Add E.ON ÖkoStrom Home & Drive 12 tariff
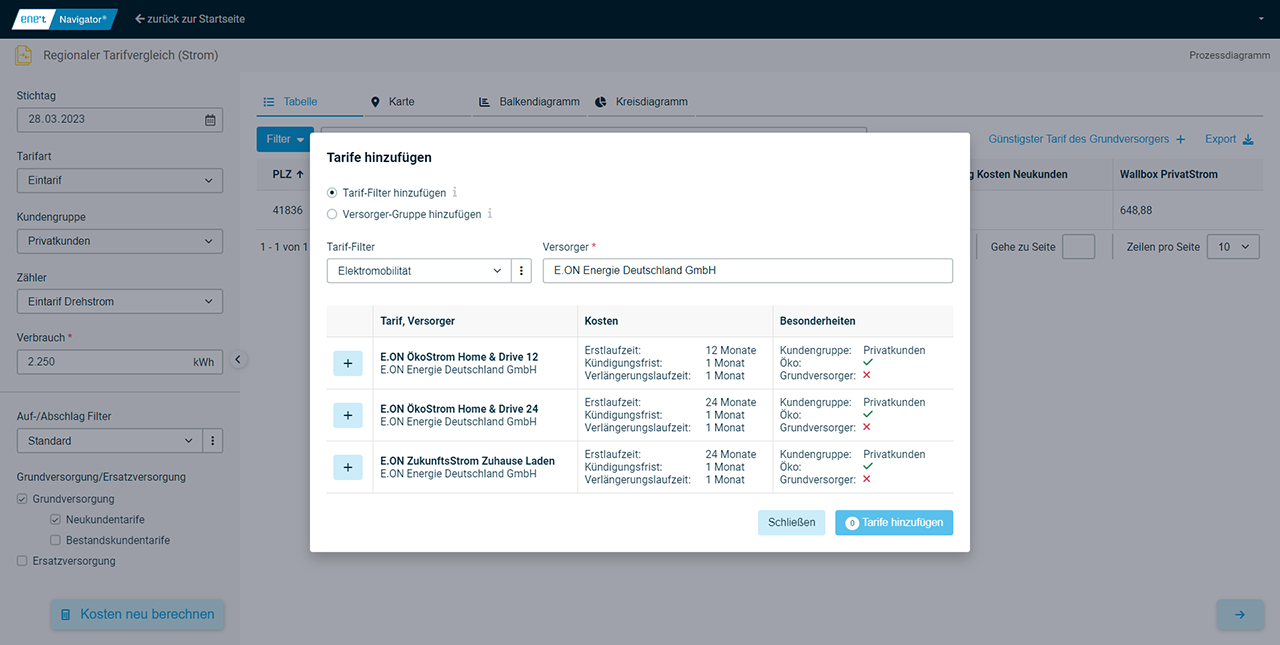Image resolution: width=1280 pixels, height=645 pixels. pyautogui.click(x=347, y=363)
